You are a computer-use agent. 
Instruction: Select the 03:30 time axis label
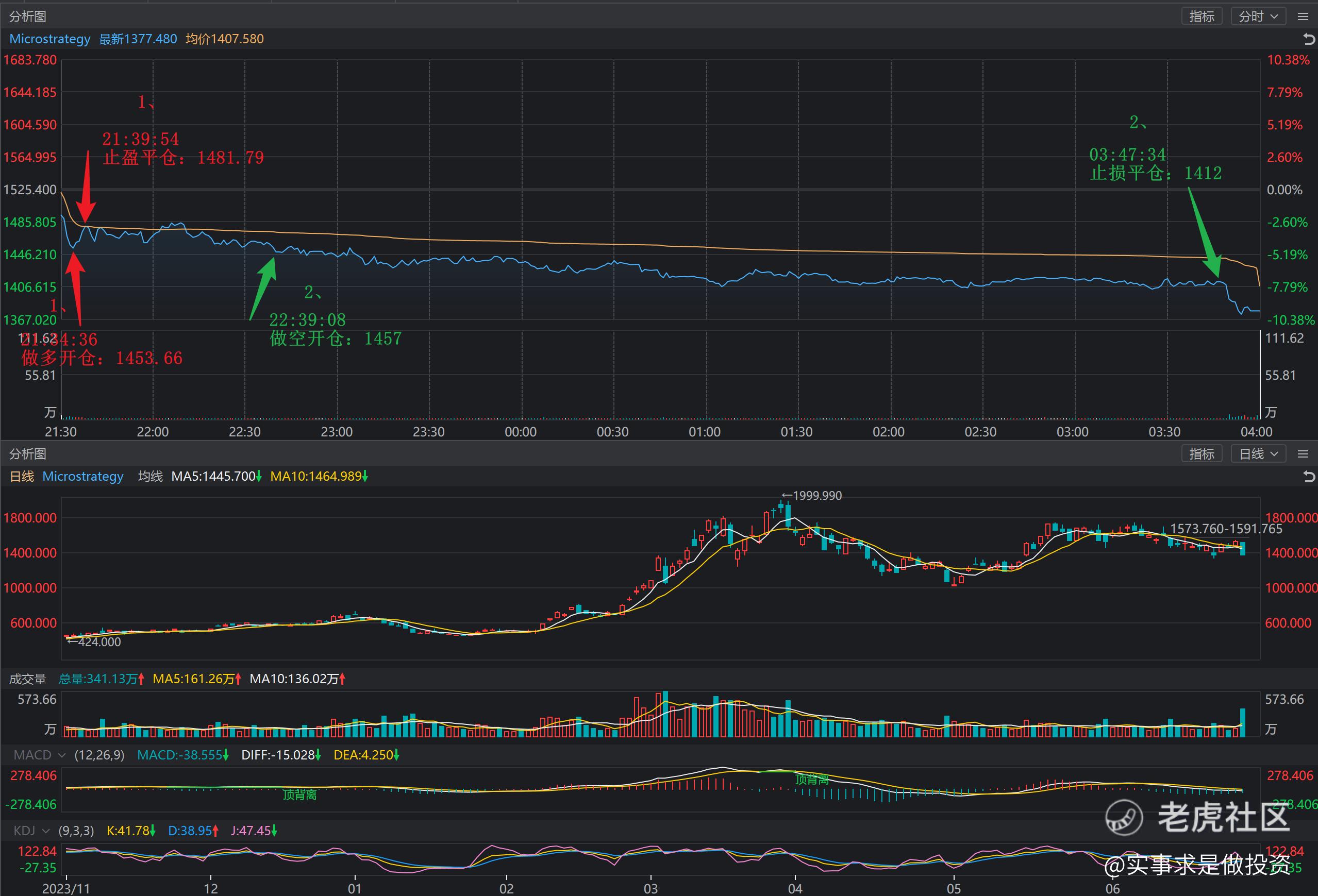point(1164,432)
